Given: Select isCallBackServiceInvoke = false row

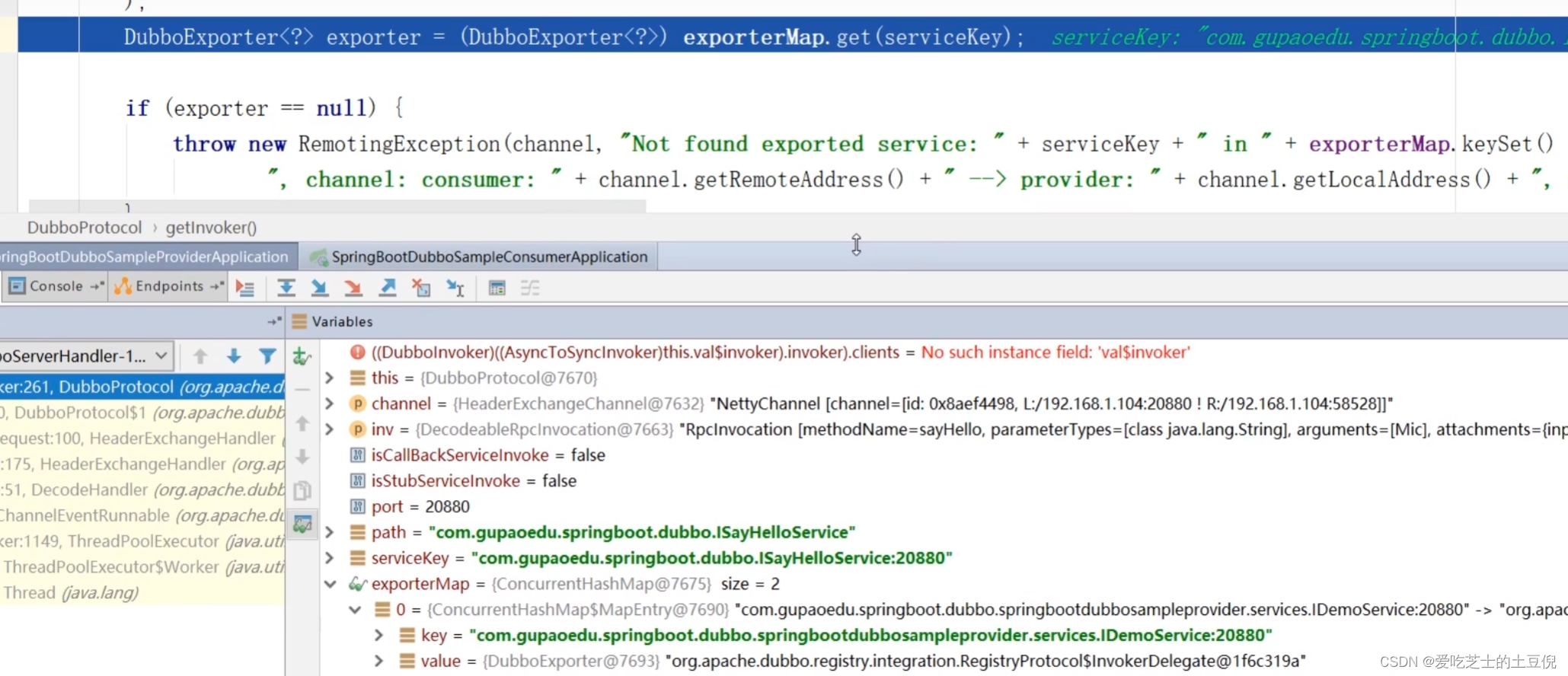Looking at the screenshot, I should tap(944, 455).
